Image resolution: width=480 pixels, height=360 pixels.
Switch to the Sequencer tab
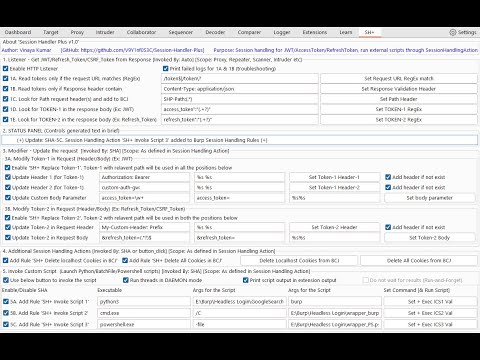[181, 32]
